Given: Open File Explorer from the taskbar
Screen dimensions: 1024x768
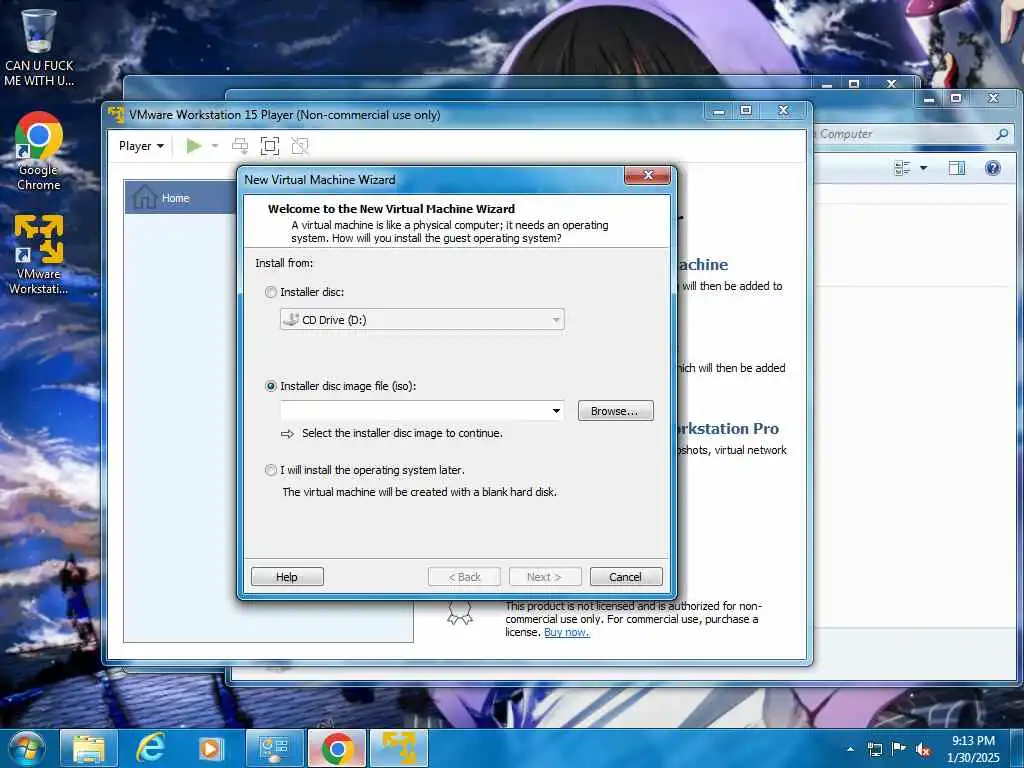Looking at the screenshot, I should click(x=89, y=748).
